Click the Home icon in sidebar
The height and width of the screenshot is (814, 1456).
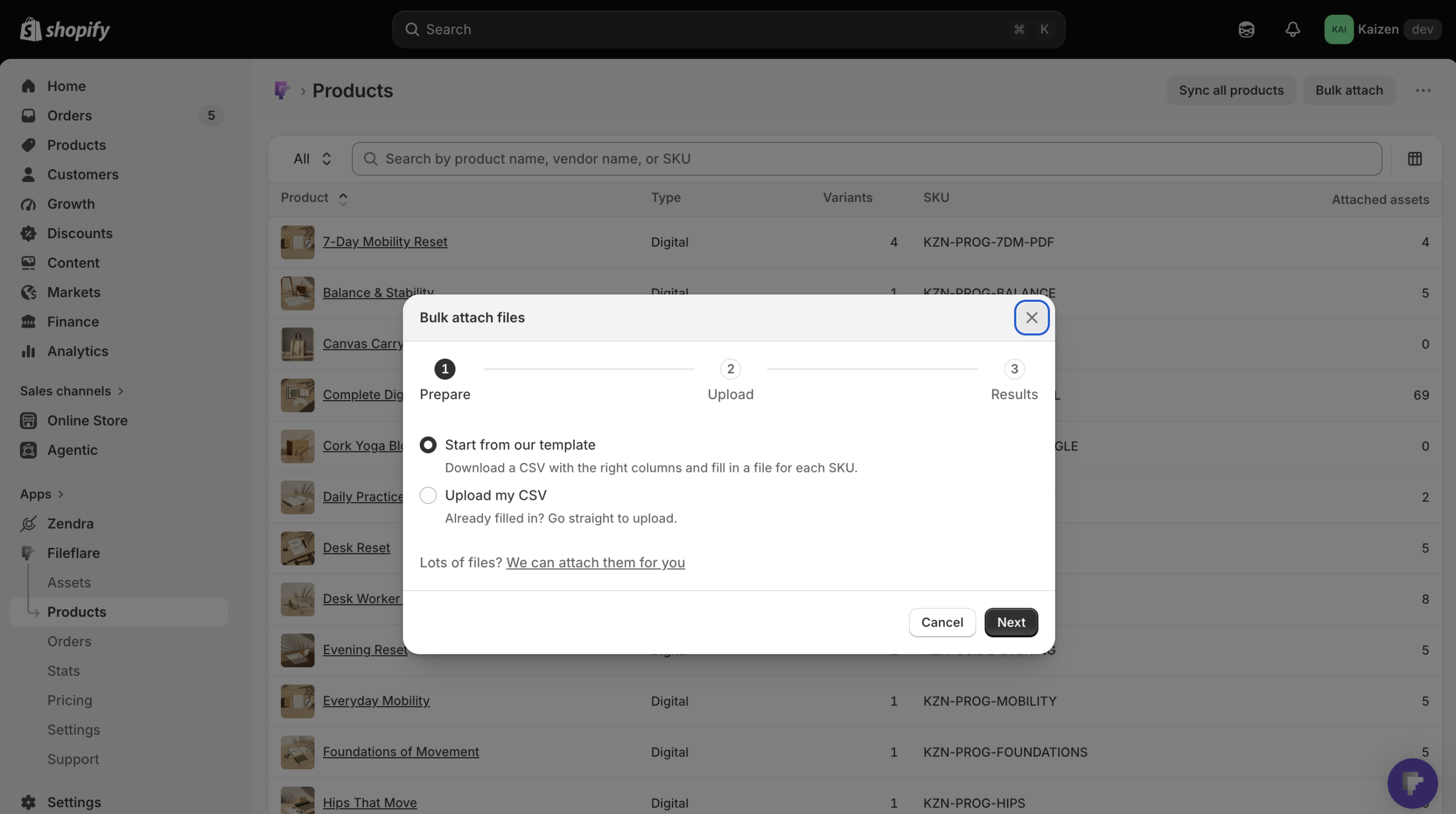tap(28, 86)
